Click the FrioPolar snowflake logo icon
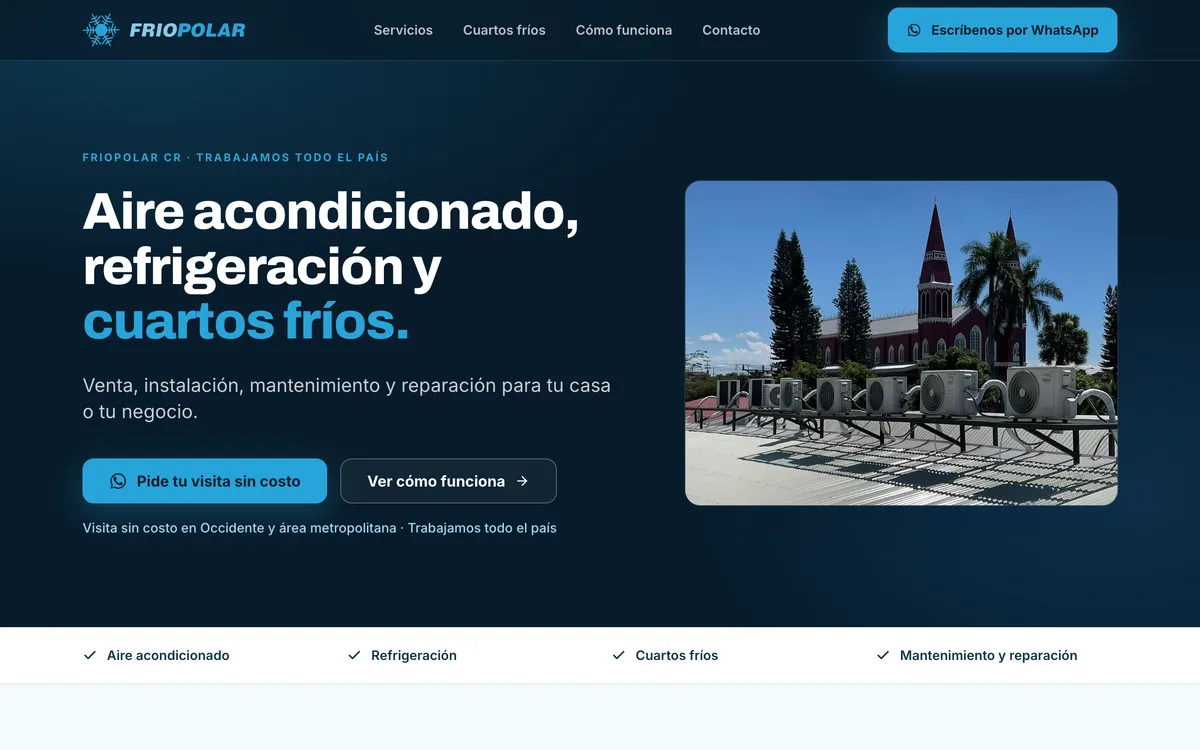Viewport: 1200px width, 750px height. coord(101,30)
